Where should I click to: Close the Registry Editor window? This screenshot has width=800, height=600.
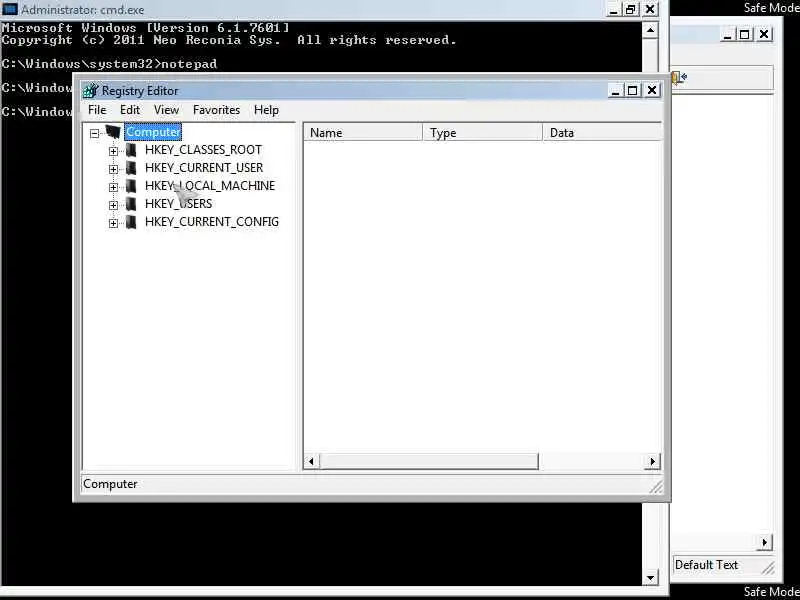(x=652, y=91)
